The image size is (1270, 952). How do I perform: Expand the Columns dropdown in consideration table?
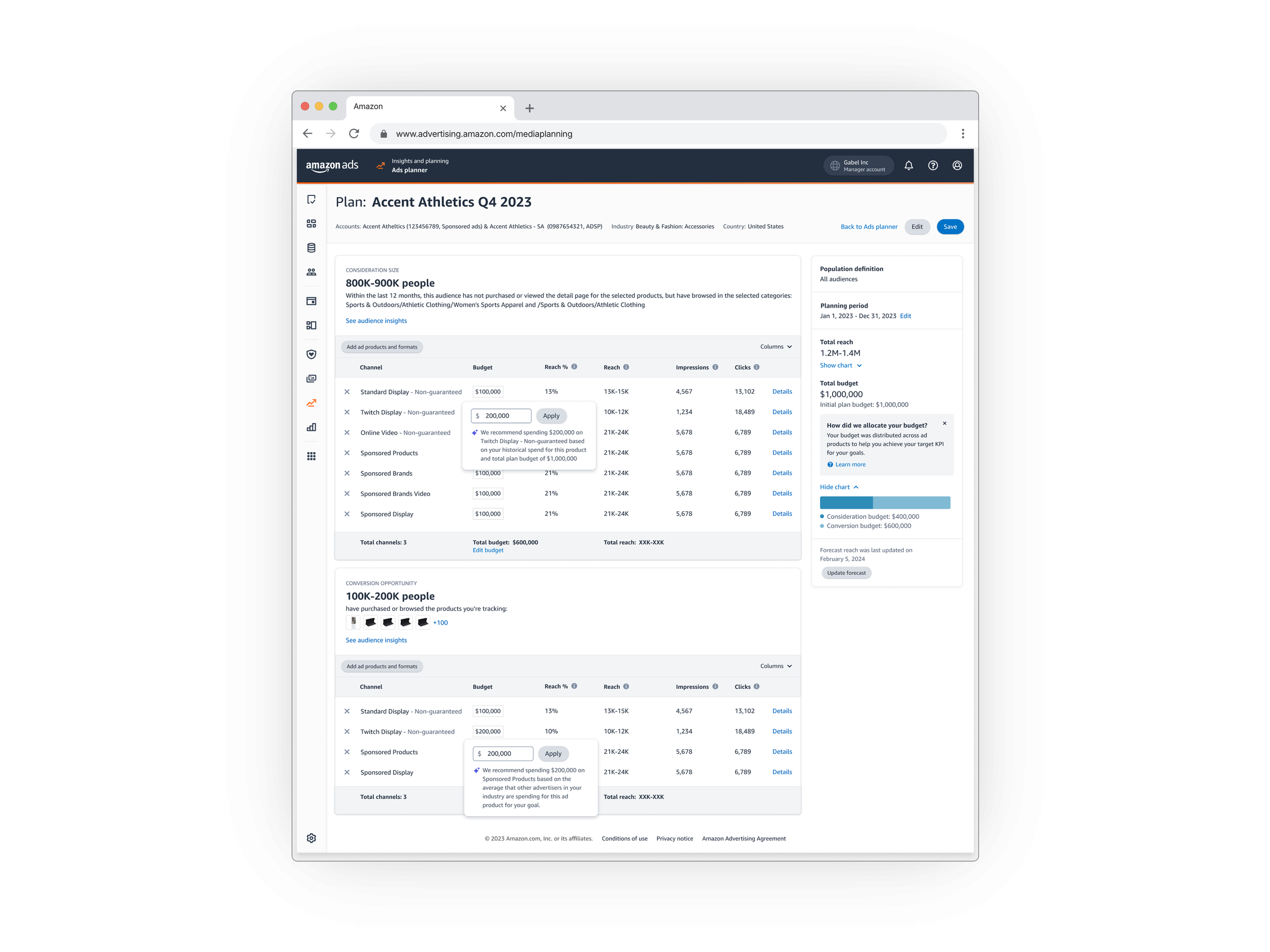point(776,347)
